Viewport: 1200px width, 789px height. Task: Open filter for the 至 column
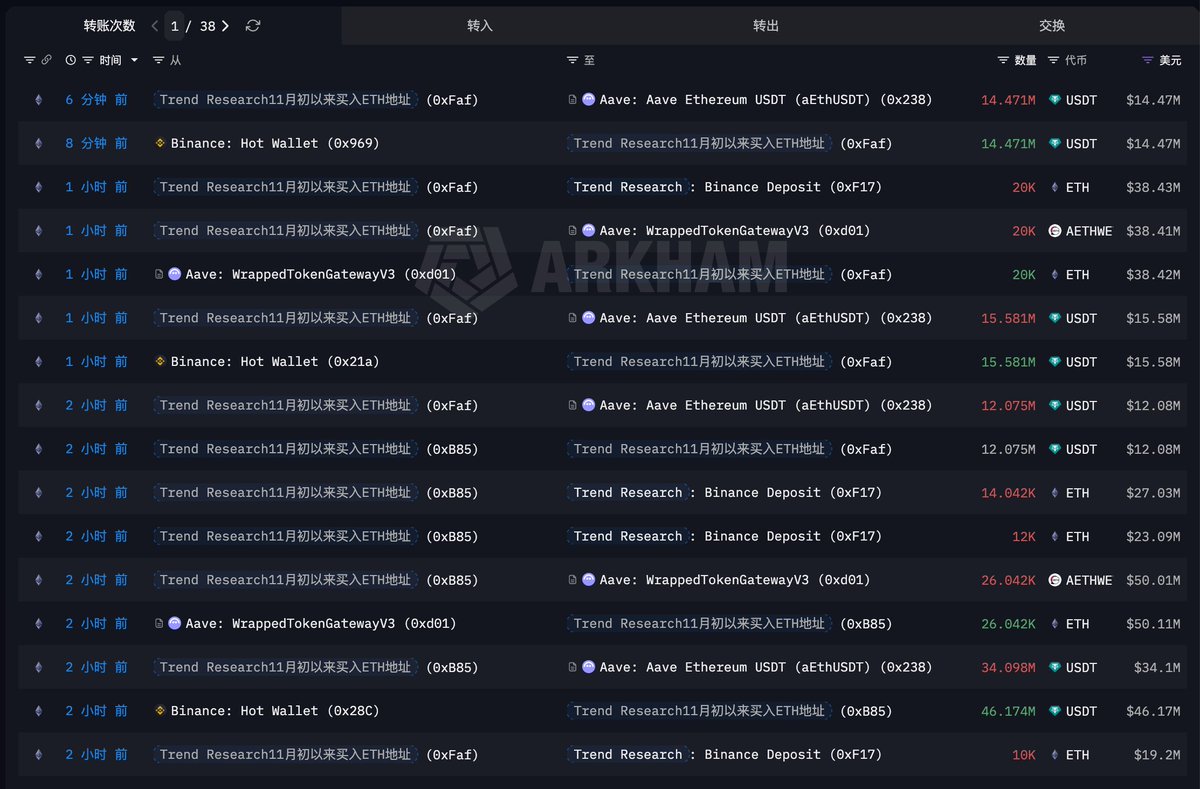tap(572, 61)
